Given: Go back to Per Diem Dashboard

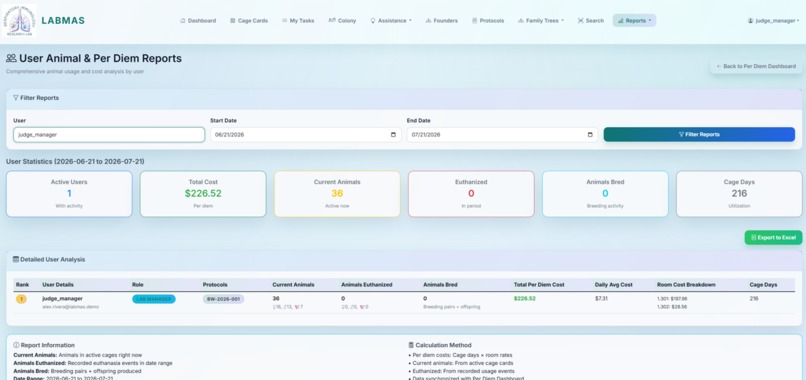Looking at the screenshot, I should (x=756, y=66).
